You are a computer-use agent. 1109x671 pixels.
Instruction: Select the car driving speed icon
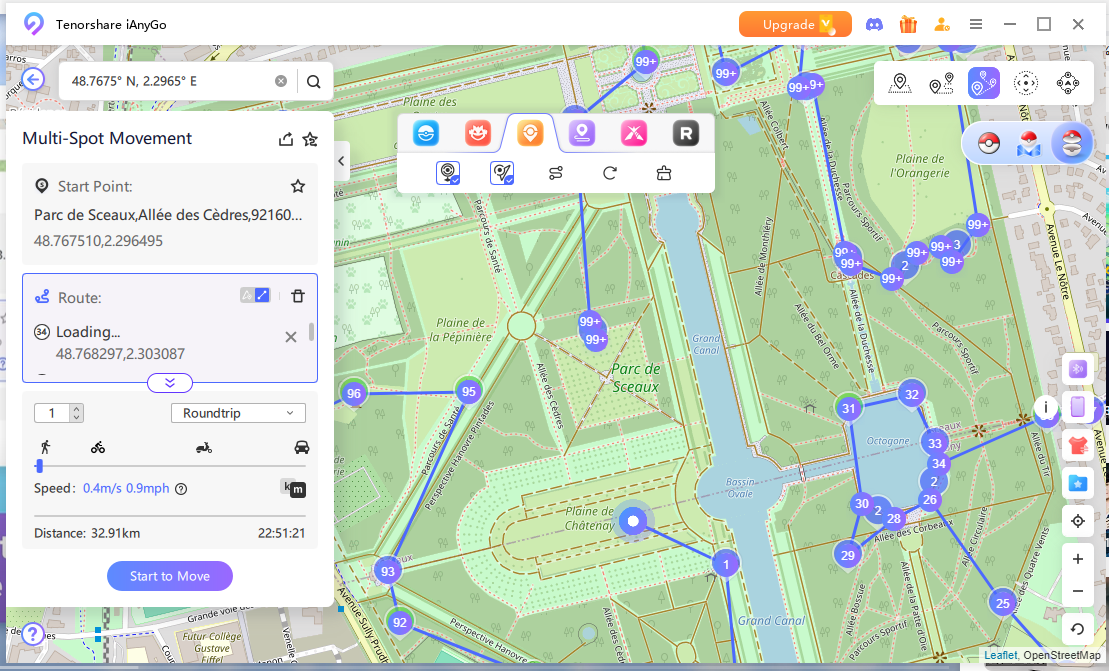tap(301, 448)
